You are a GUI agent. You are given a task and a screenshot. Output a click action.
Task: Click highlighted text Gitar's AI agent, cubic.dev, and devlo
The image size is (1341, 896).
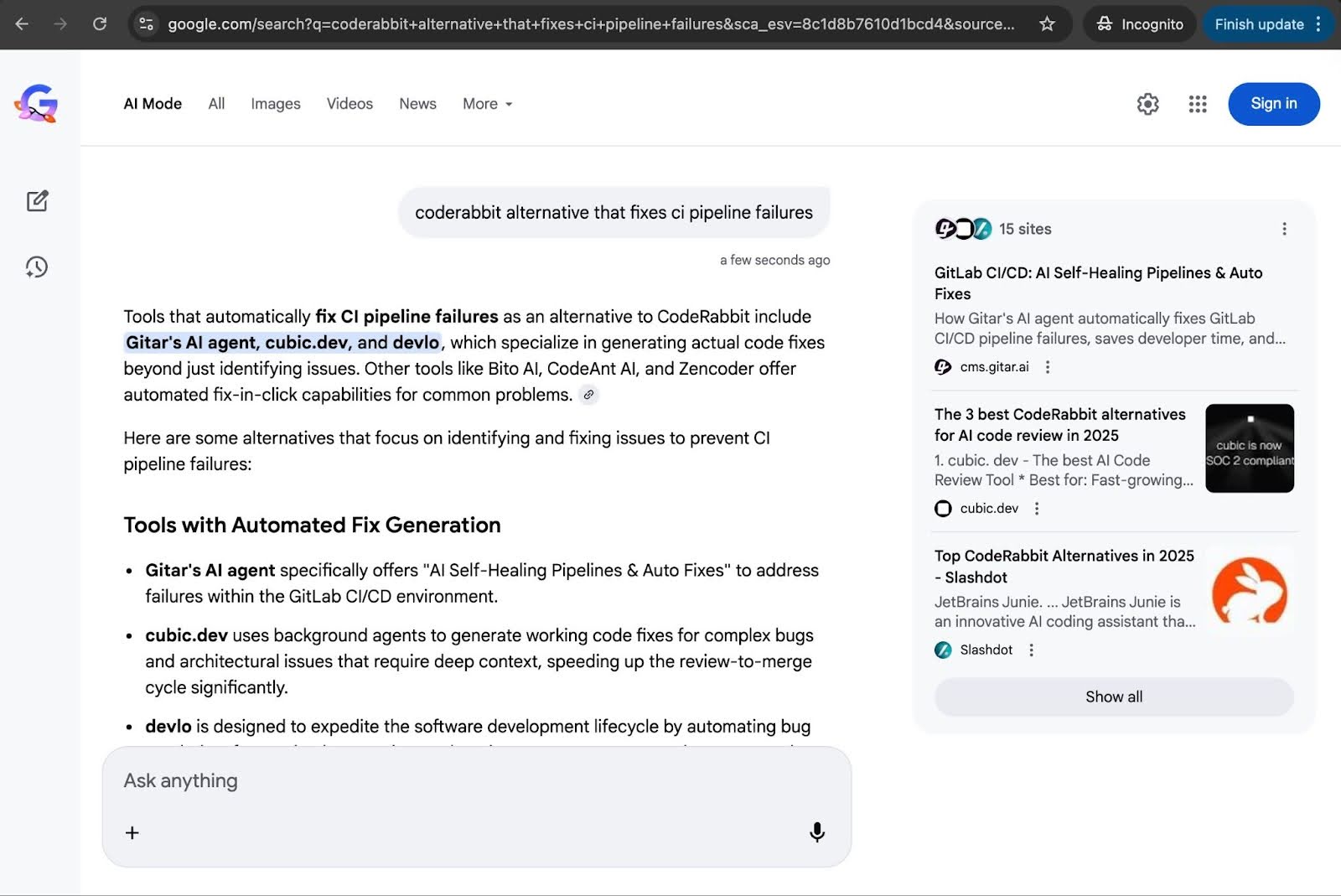point(282,343)
